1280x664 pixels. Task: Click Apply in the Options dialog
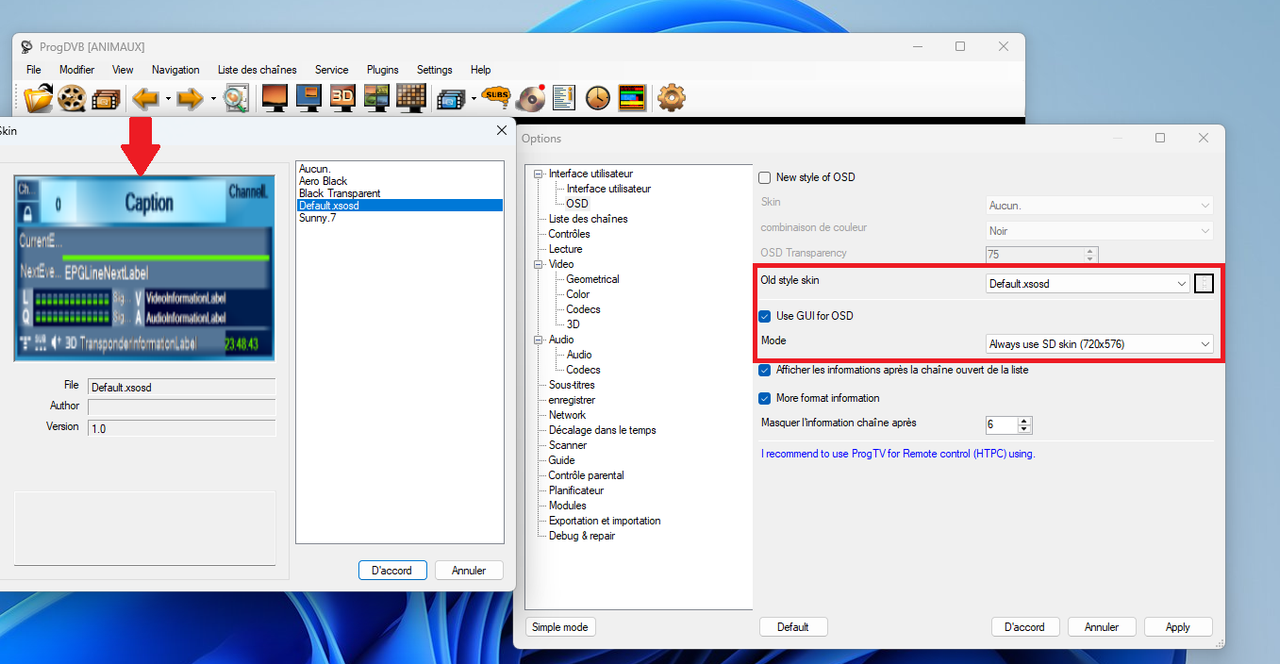(x=1178, y=627)
